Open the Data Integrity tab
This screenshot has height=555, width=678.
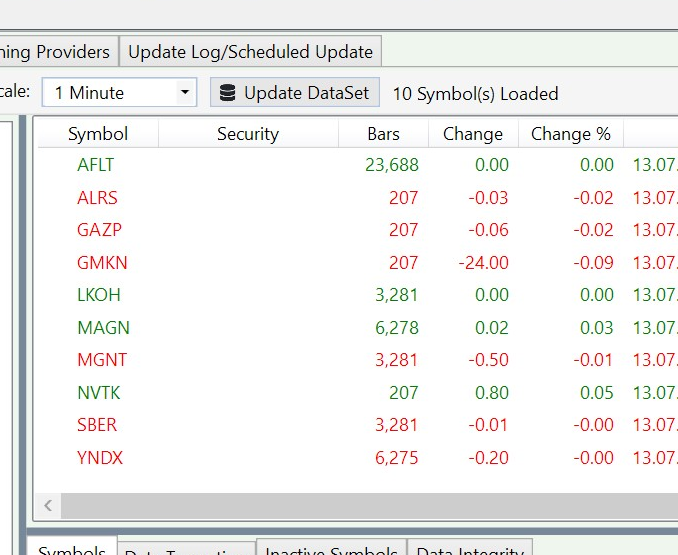(x=470, y=548)
